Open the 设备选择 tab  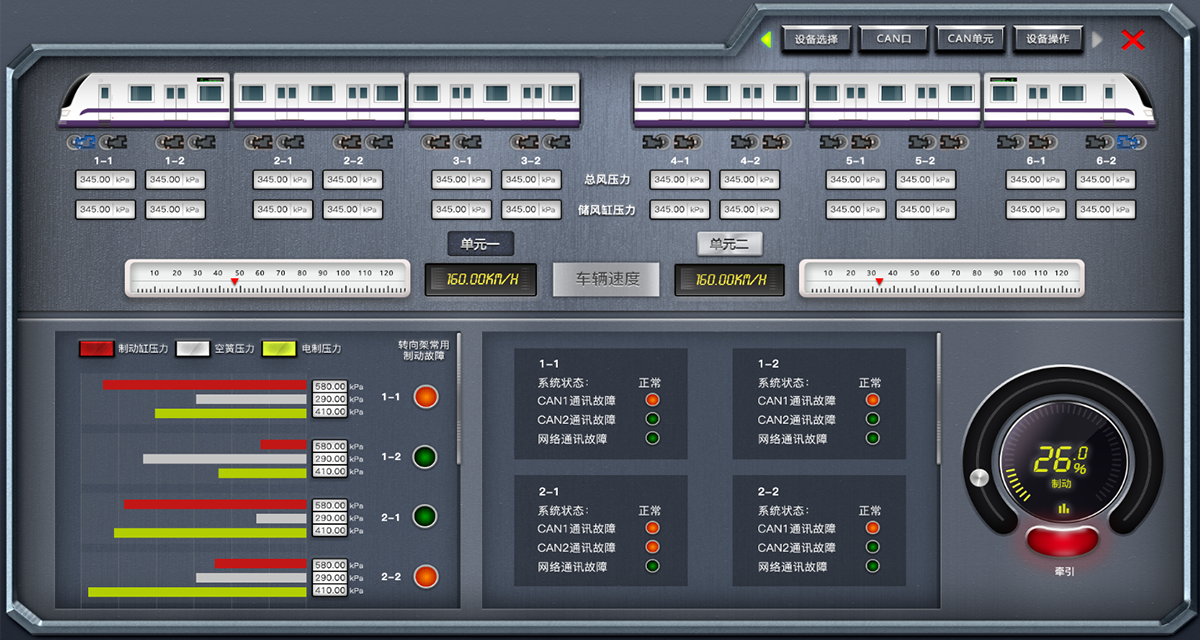[x=817, y=39]
